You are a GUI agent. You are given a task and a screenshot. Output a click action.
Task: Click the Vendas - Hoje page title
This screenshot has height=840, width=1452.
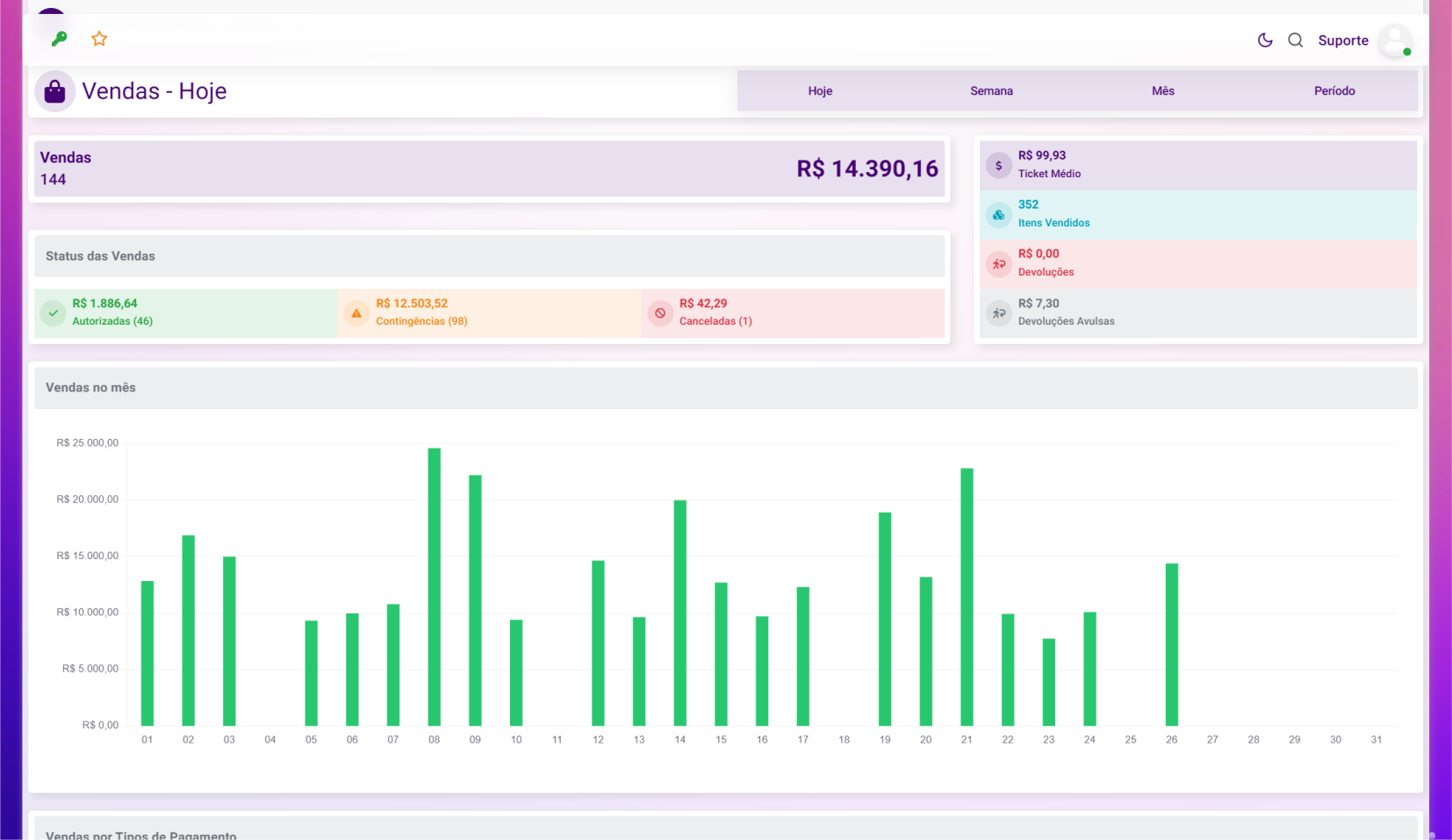click(x=155, y=91)
